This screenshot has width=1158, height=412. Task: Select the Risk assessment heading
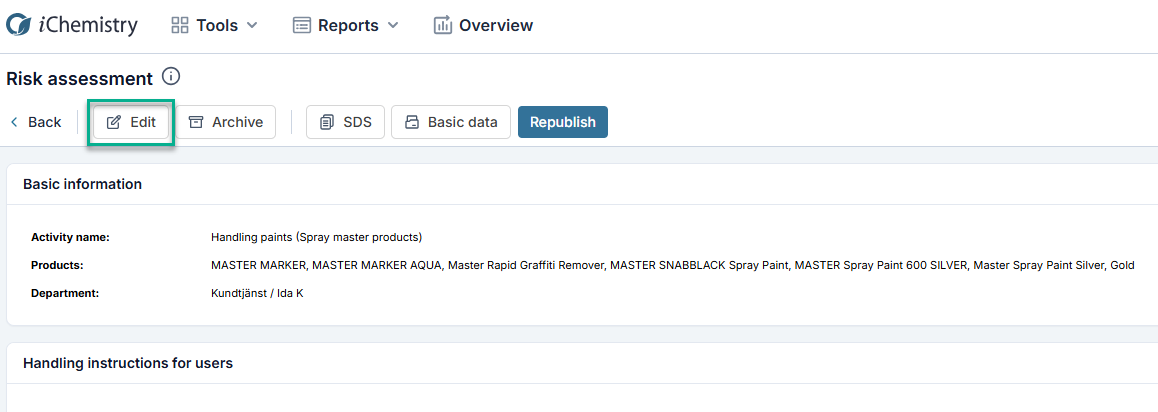coord(79,78)
